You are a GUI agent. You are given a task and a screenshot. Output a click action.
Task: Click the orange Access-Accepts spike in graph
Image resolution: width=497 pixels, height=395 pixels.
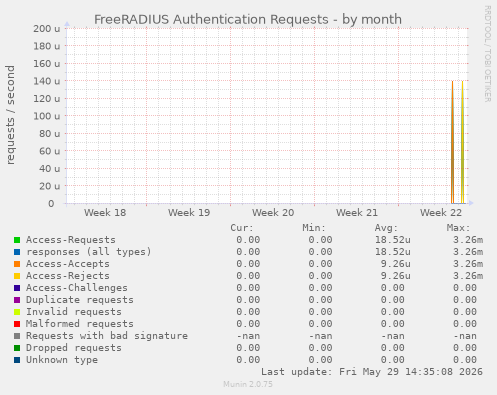452,142
